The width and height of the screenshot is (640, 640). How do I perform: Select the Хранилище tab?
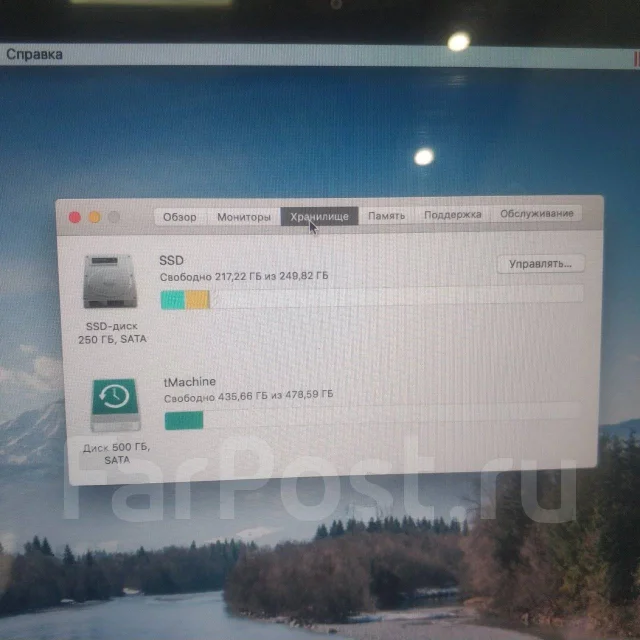[319, 216]
